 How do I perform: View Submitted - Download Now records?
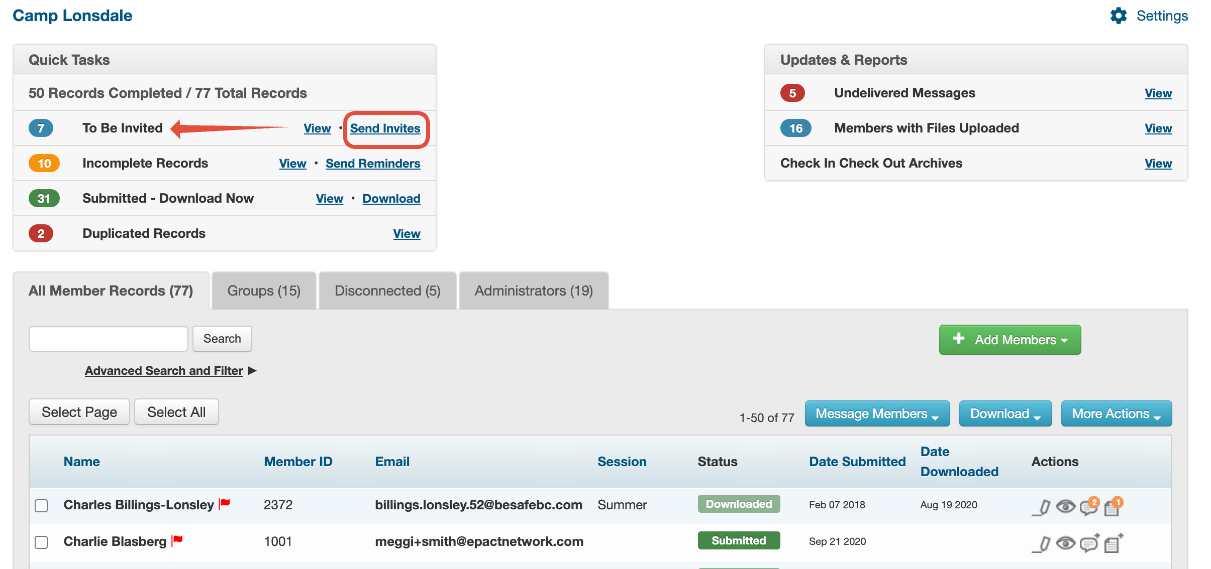click(330, 198)
